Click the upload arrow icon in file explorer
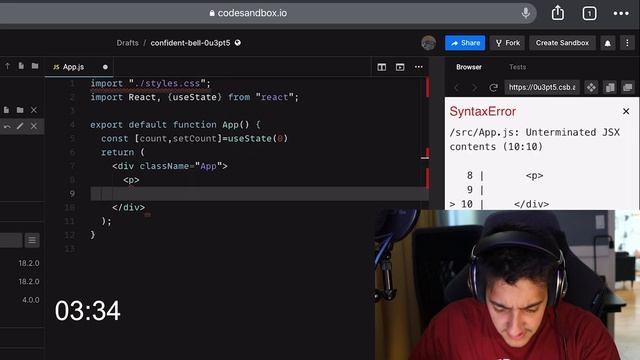Image resolution: width=640 pixels, height=360 pixels. click(x=7, y=66)
